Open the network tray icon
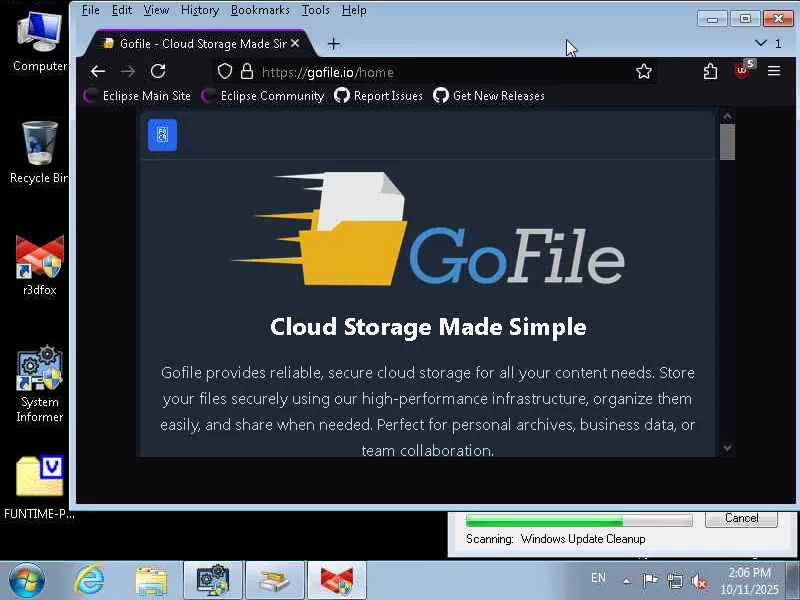 click(674, 581)
